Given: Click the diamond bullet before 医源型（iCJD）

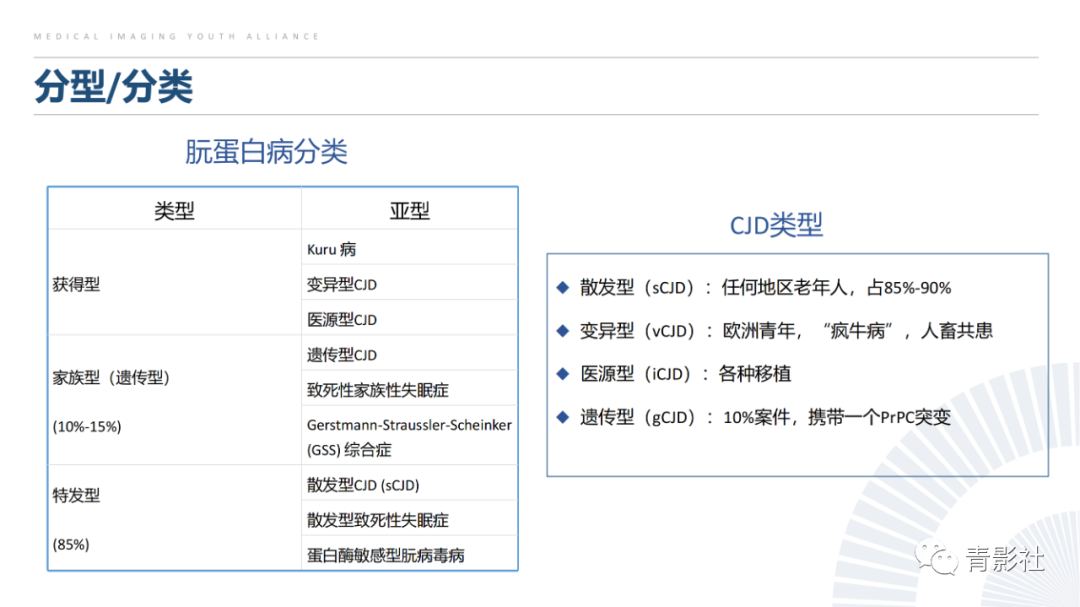Looking at the screenshot, I should click(563, 374).
